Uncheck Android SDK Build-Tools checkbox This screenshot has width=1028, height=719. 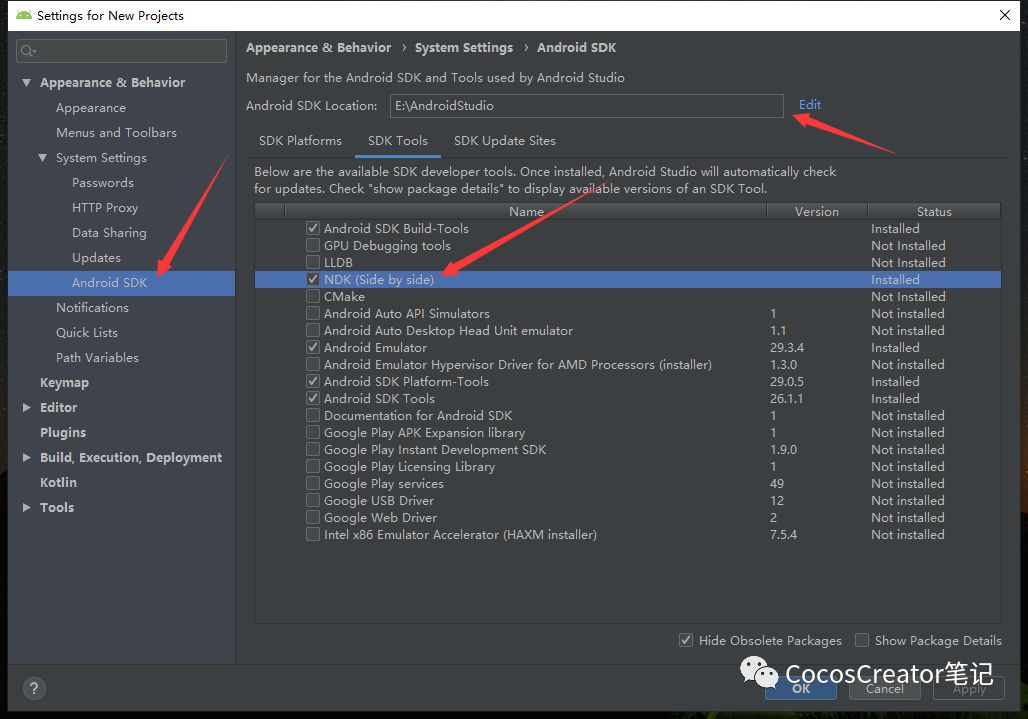(x=313, y=228)
